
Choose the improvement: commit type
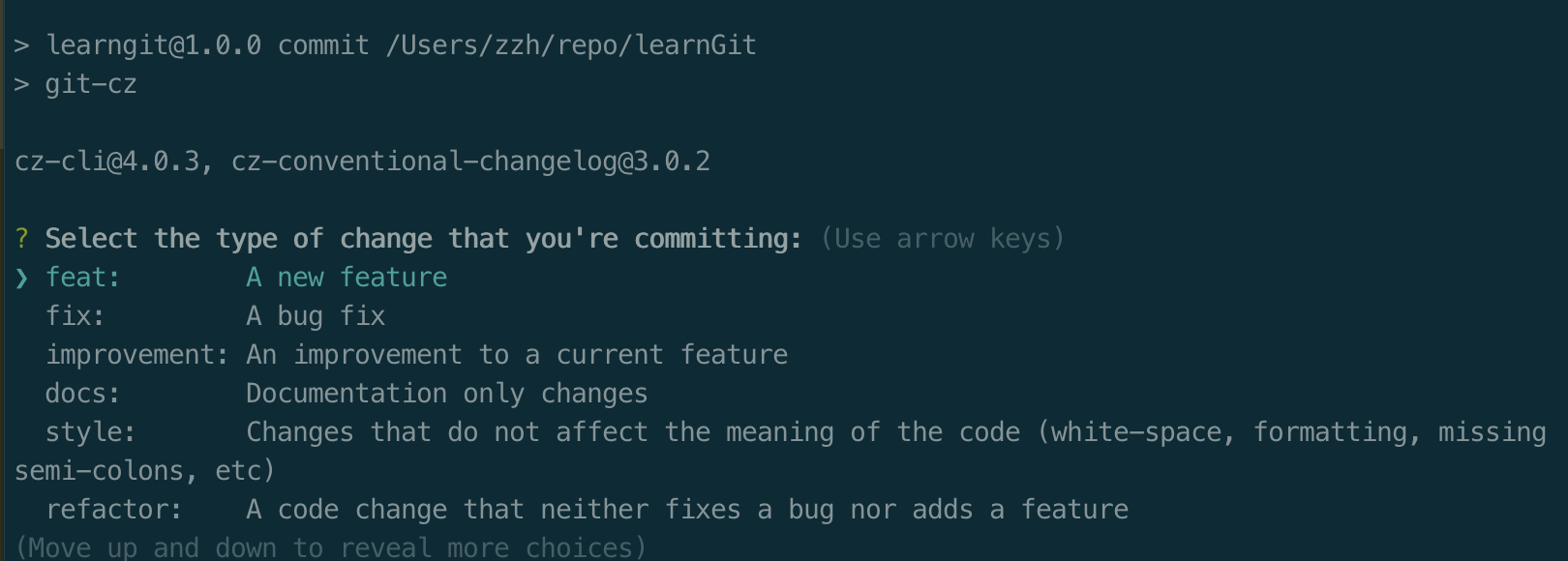coord(136,355)
